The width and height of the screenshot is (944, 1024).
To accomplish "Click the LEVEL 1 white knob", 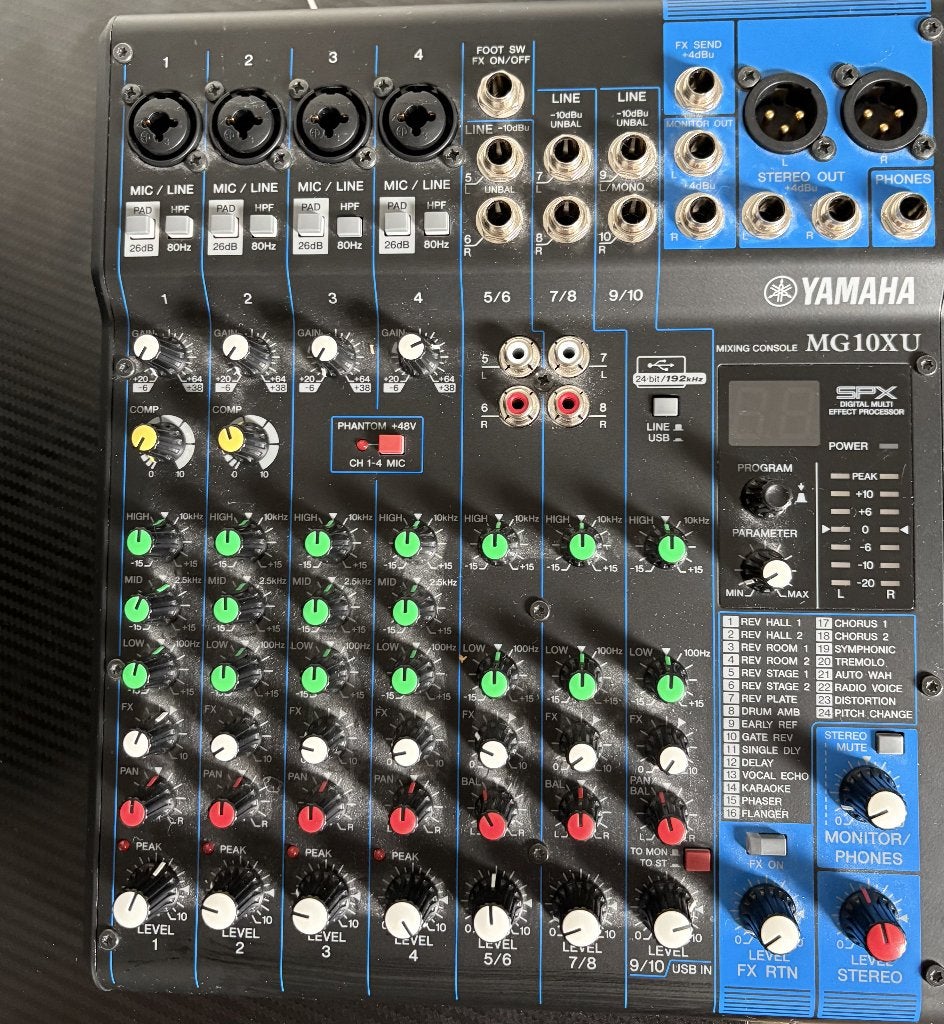I will (x=130, y=908).
